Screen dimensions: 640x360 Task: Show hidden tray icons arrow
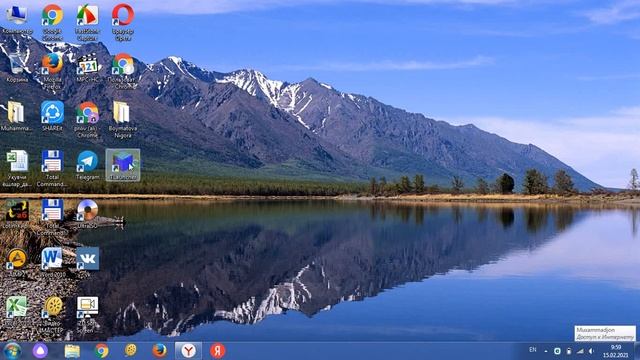pos(546,351)
